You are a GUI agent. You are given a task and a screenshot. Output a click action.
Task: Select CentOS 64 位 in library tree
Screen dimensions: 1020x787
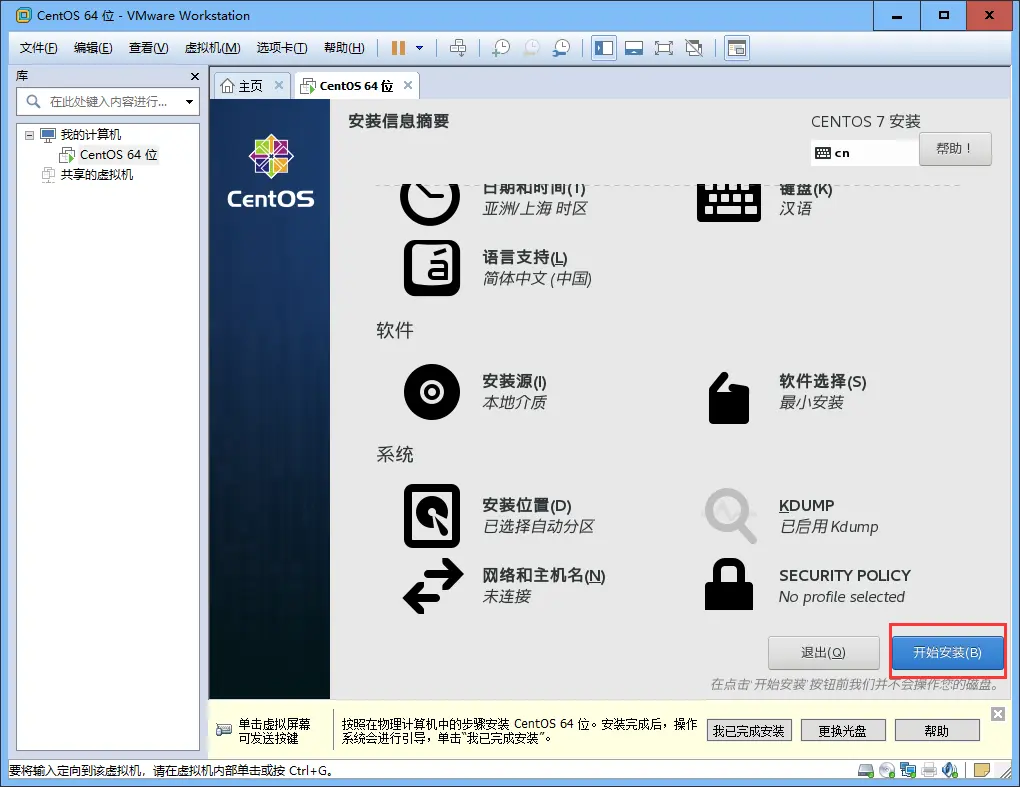point(118,155)
